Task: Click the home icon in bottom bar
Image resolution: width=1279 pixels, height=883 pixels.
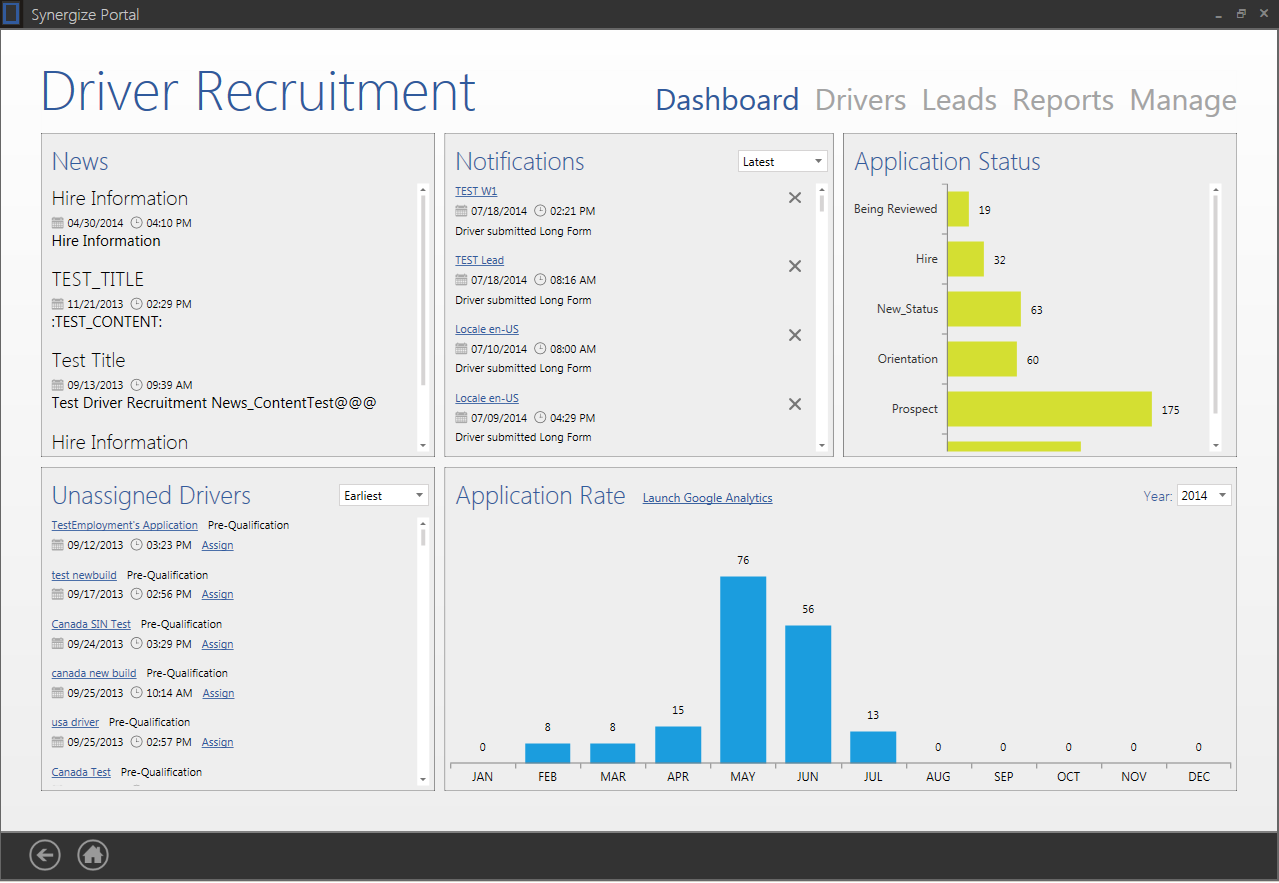Action: click(x=93, y=855)
